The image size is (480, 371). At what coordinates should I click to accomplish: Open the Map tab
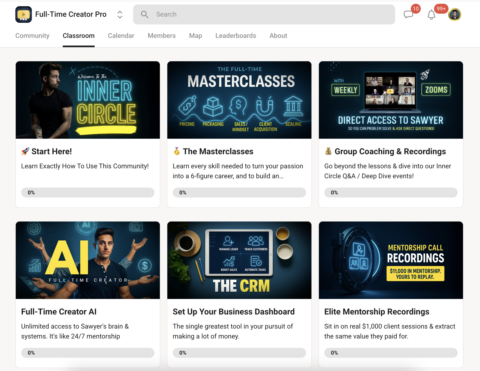click(195, 36)
